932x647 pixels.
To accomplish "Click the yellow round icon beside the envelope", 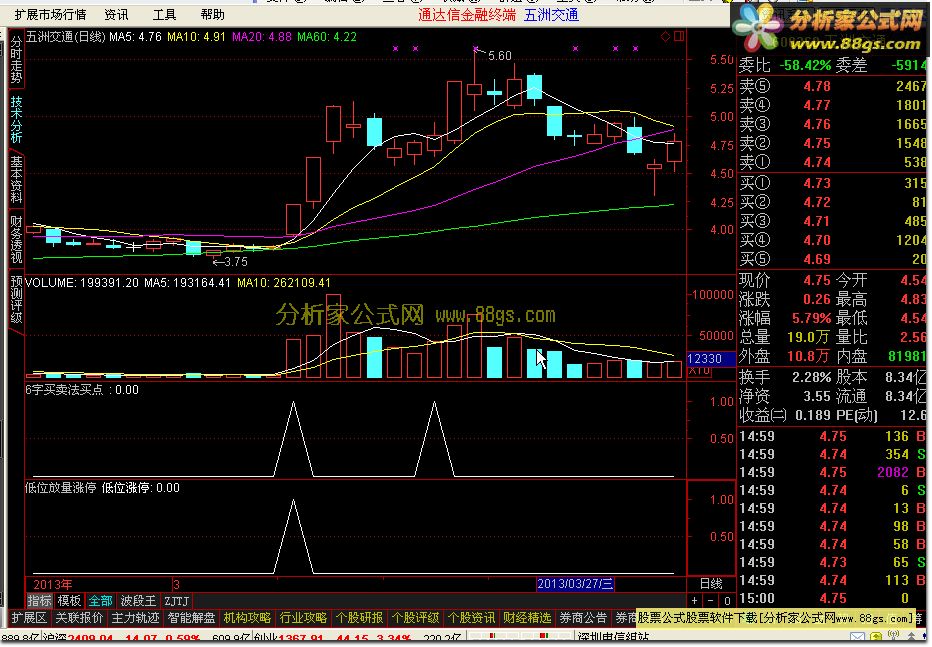I will (x=877, y=638).
